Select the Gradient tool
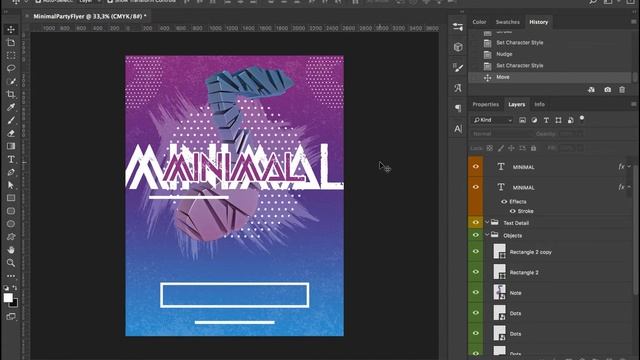This screenshot has height=360, width=640. 11,146
